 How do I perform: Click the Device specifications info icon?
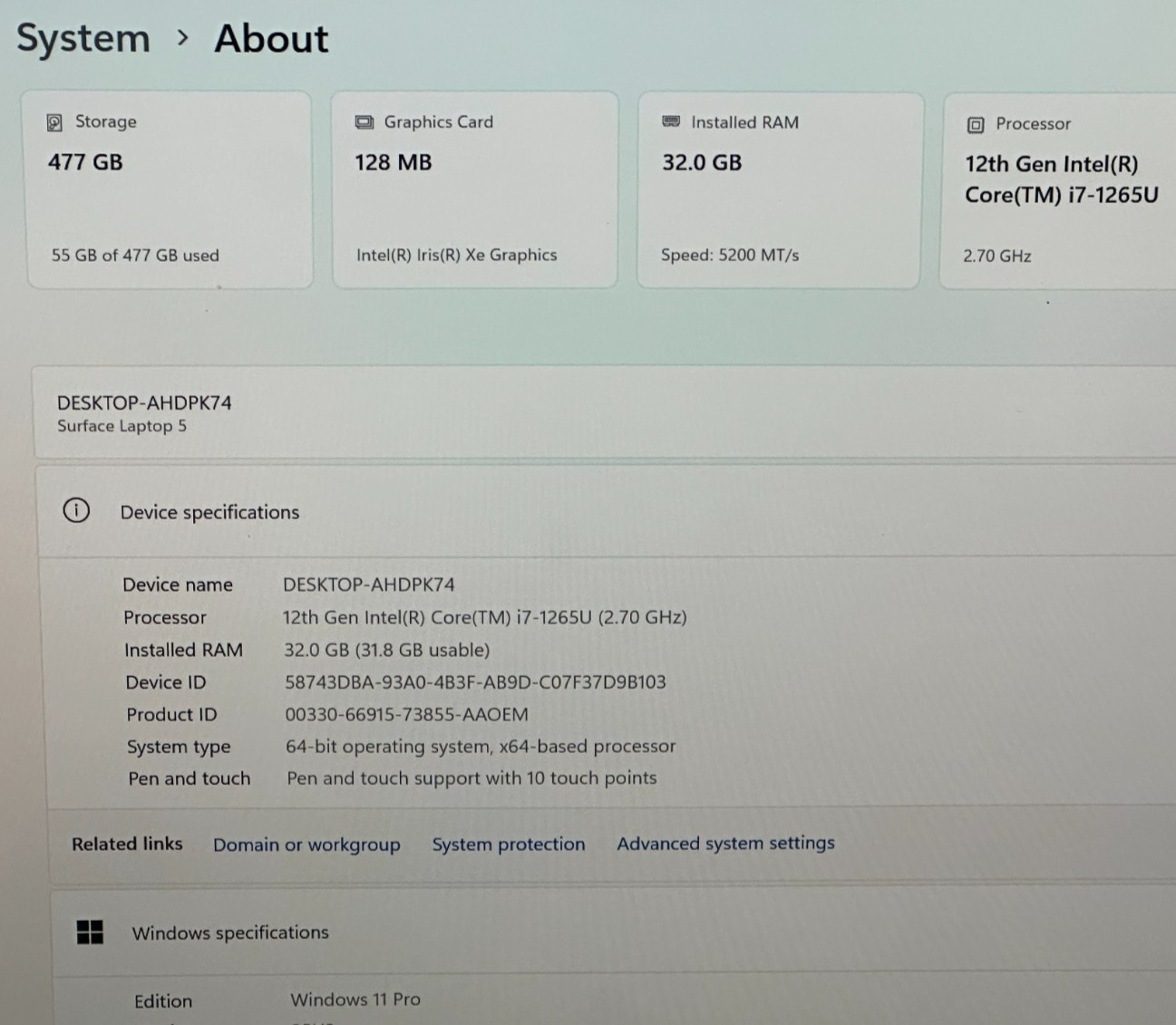click(76, 510)
